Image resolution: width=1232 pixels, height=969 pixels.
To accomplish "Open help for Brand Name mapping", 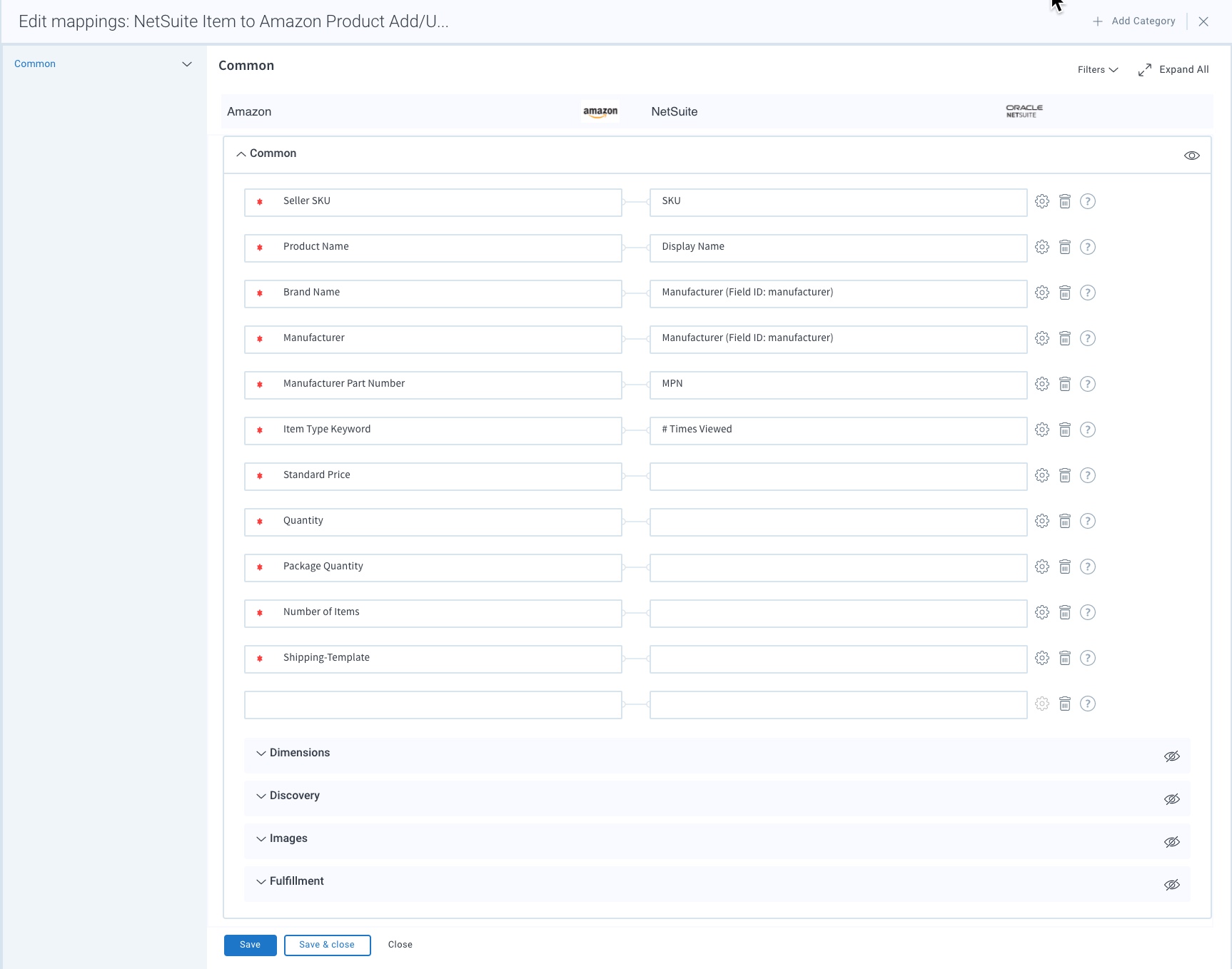I will tap(1088, 293).
